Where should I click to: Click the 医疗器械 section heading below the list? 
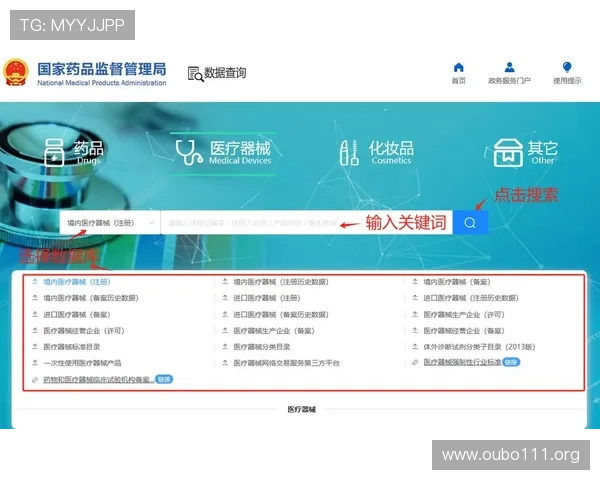[x=302, y=410]
